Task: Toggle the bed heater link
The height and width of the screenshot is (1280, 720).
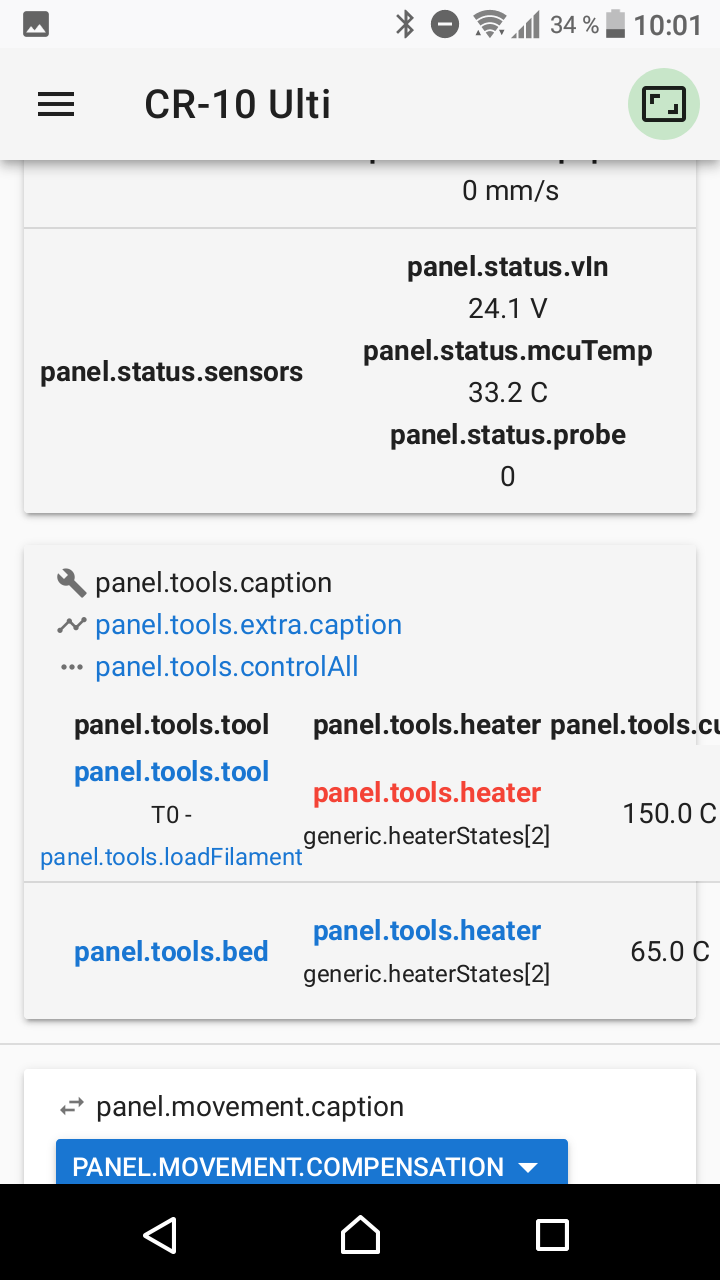Action: click(427, 930)
